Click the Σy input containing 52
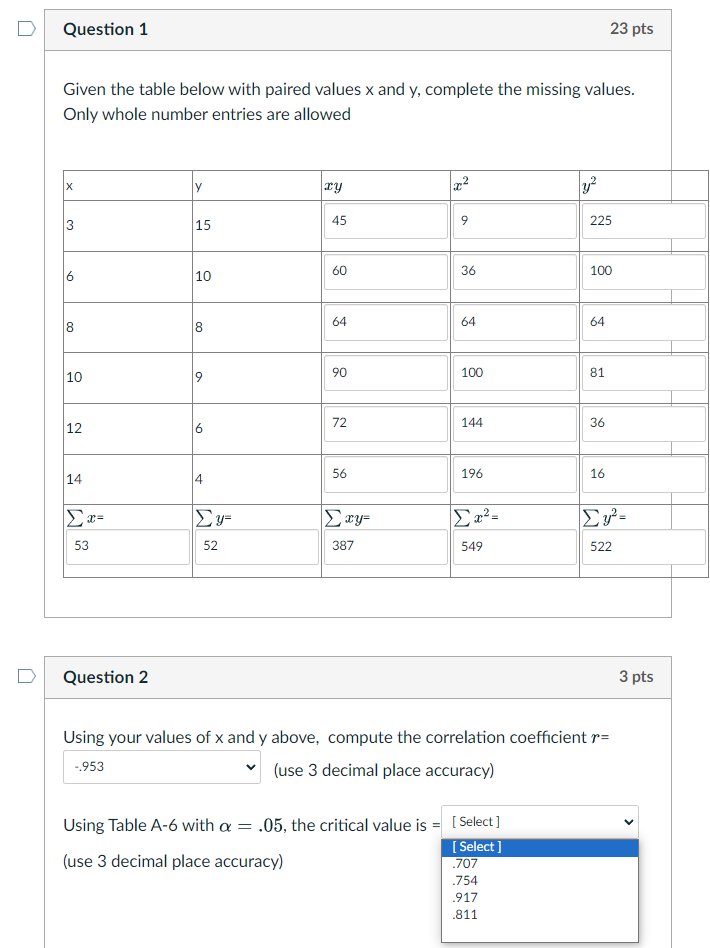The image size is (710, 948). click(256, 547)
